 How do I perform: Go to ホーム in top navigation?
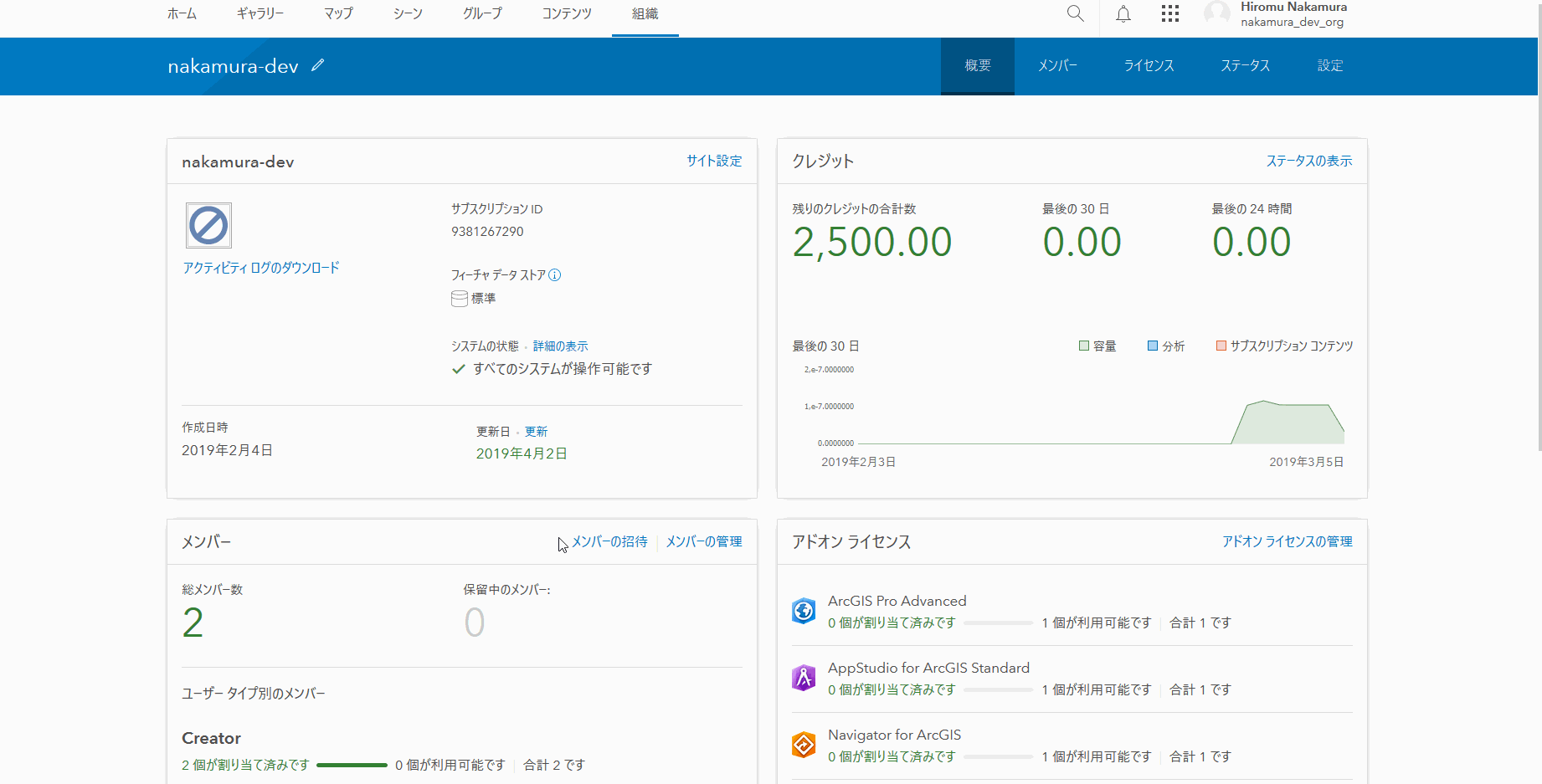pos(182,14)
